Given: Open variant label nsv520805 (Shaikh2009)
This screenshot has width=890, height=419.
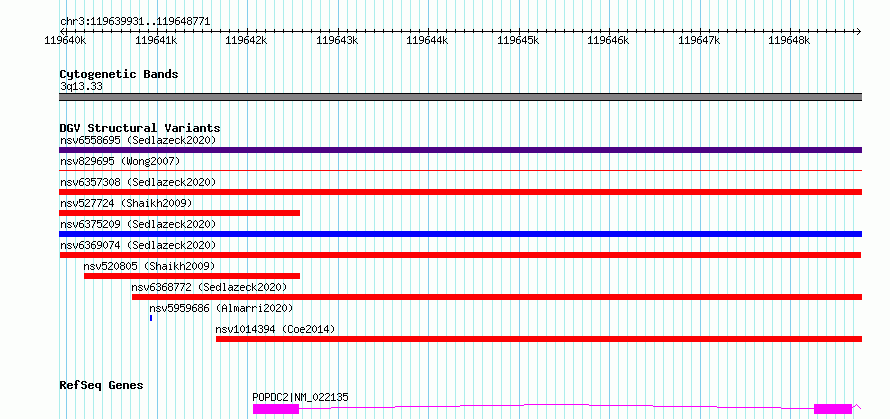Looking at the screenshot, I should coord(149,266).
